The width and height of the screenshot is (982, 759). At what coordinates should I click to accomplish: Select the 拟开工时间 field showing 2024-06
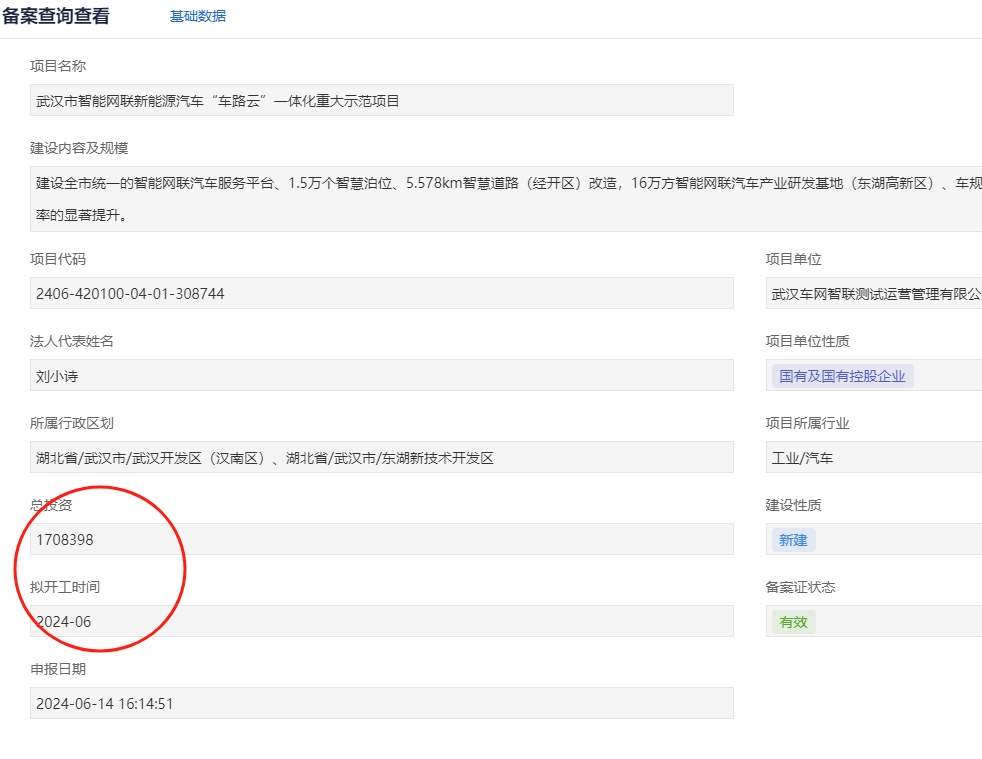[381, 621]
